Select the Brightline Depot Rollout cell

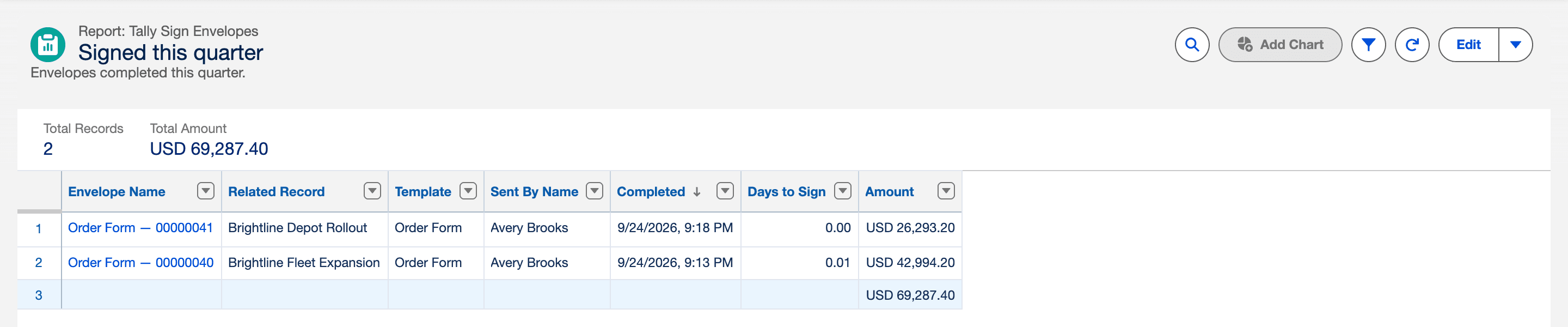click(304, 228)
